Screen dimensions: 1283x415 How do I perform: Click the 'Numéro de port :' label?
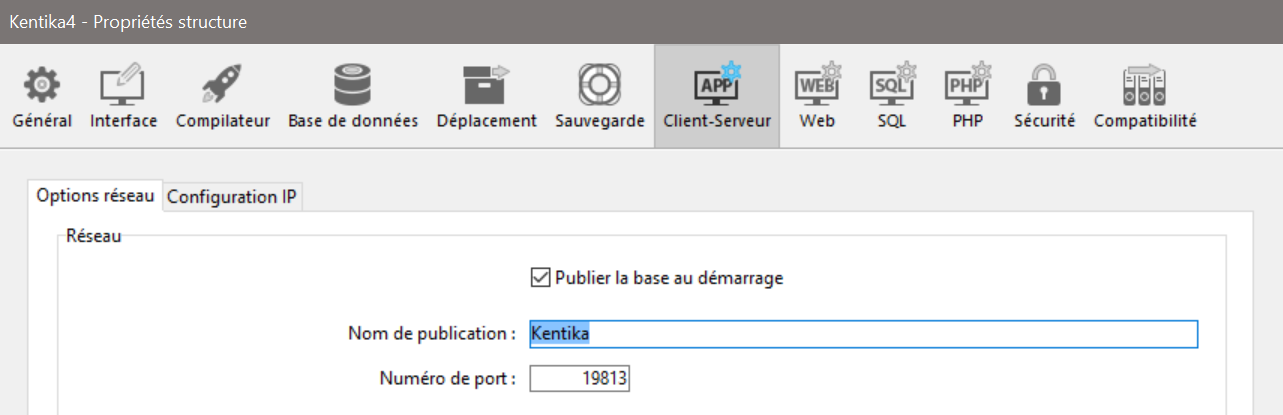[448, 378]
